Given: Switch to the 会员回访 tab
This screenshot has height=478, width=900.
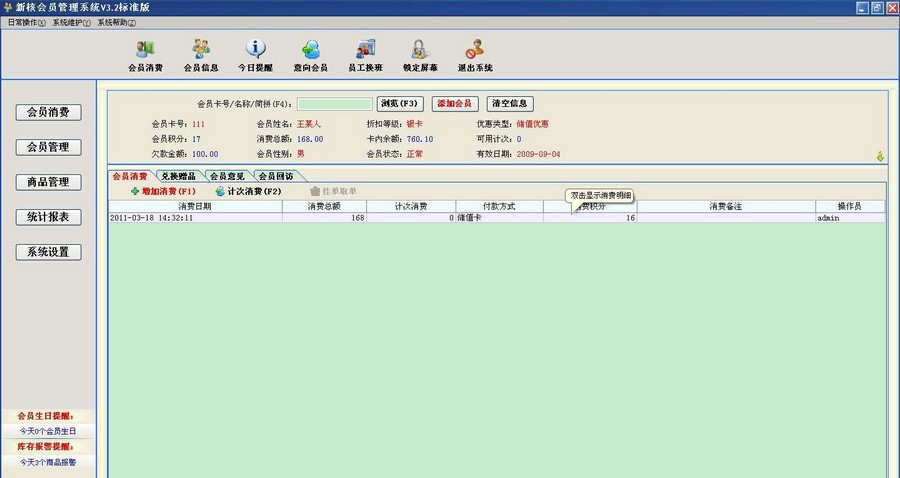Looking at the screenshot, I should point(276,176).
